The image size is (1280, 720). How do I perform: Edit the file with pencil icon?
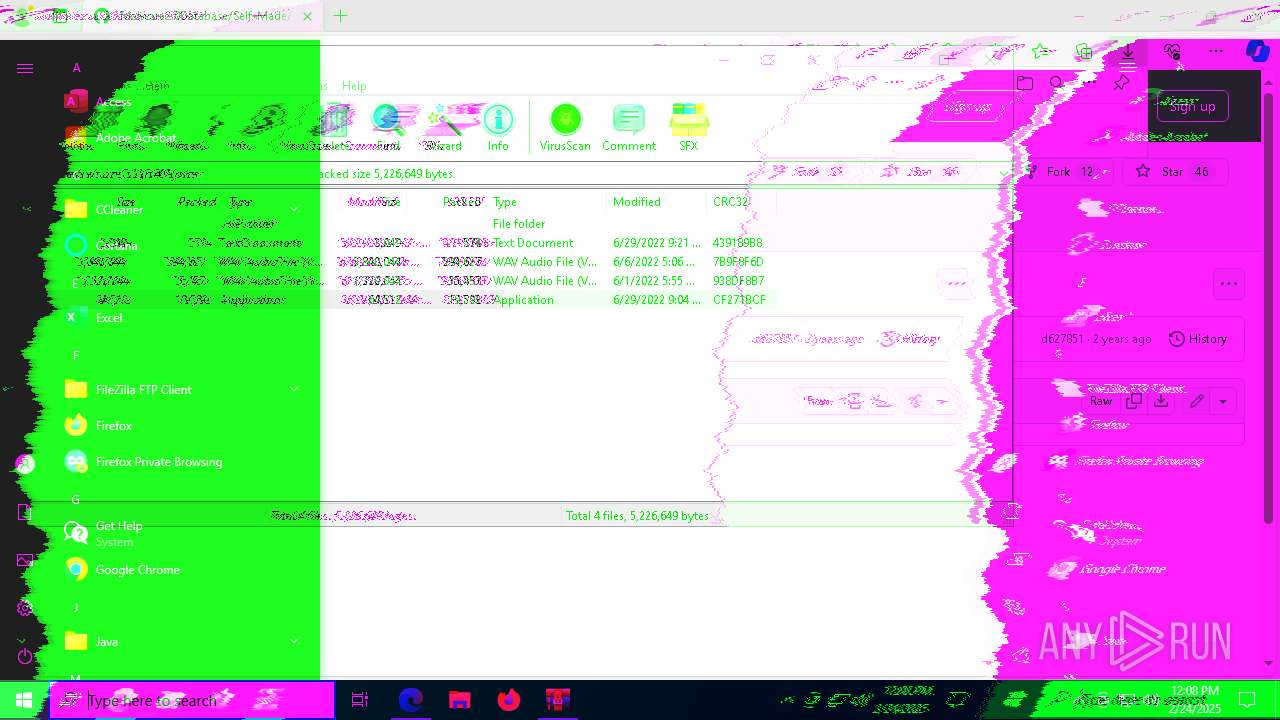pyautogui.click(x=1196, y=401)
